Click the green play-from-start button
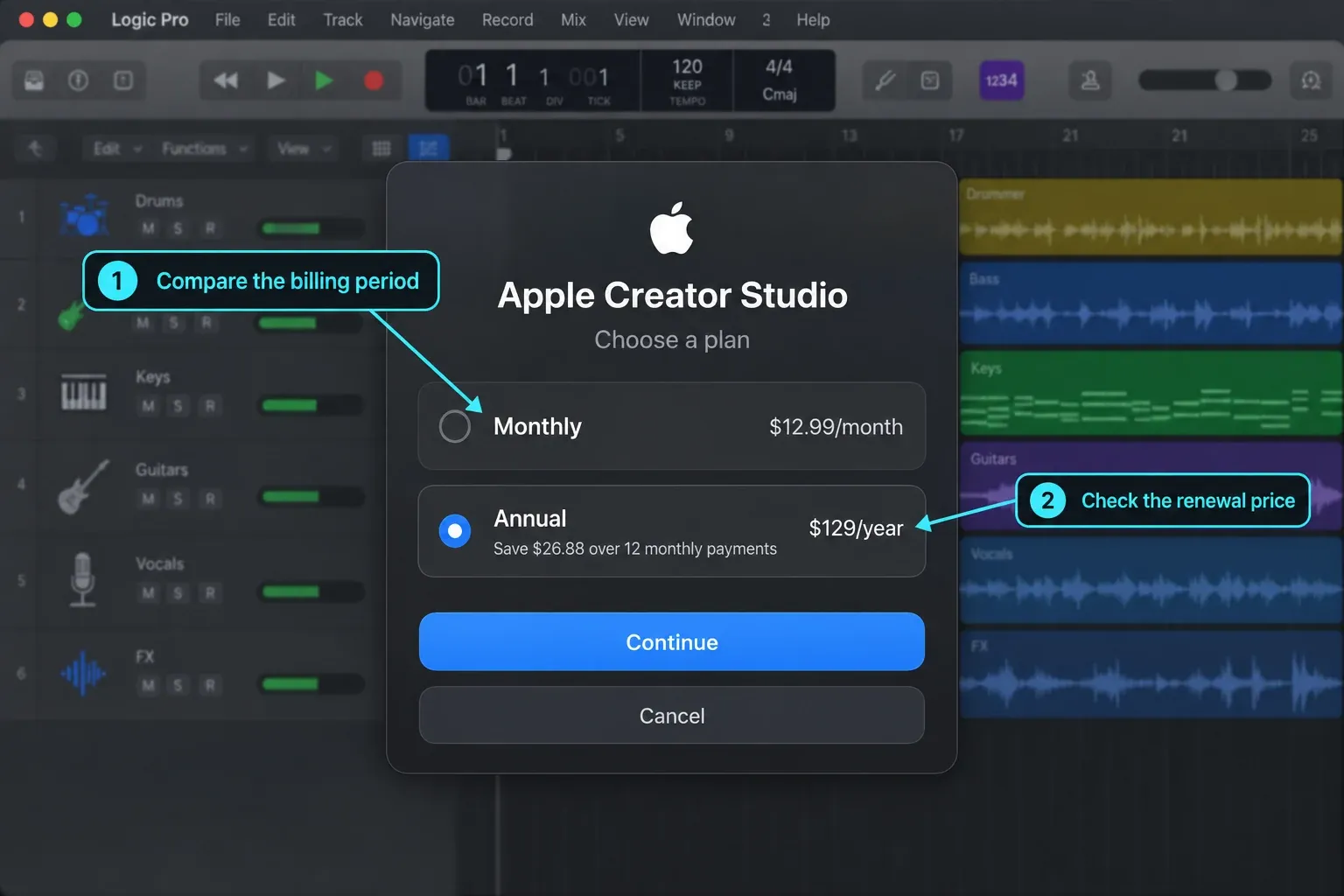1344x896 pixels. pyautogui.click(x=324, y=80)
